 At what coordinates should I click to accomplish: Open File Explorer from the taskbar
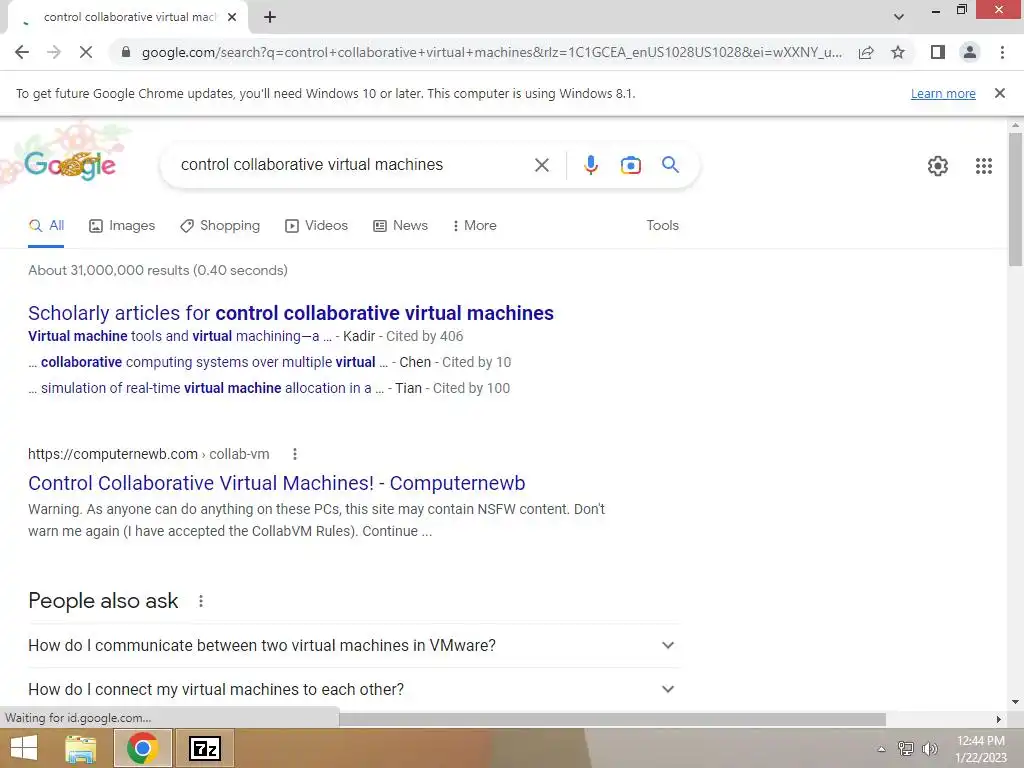click(80, 748)
